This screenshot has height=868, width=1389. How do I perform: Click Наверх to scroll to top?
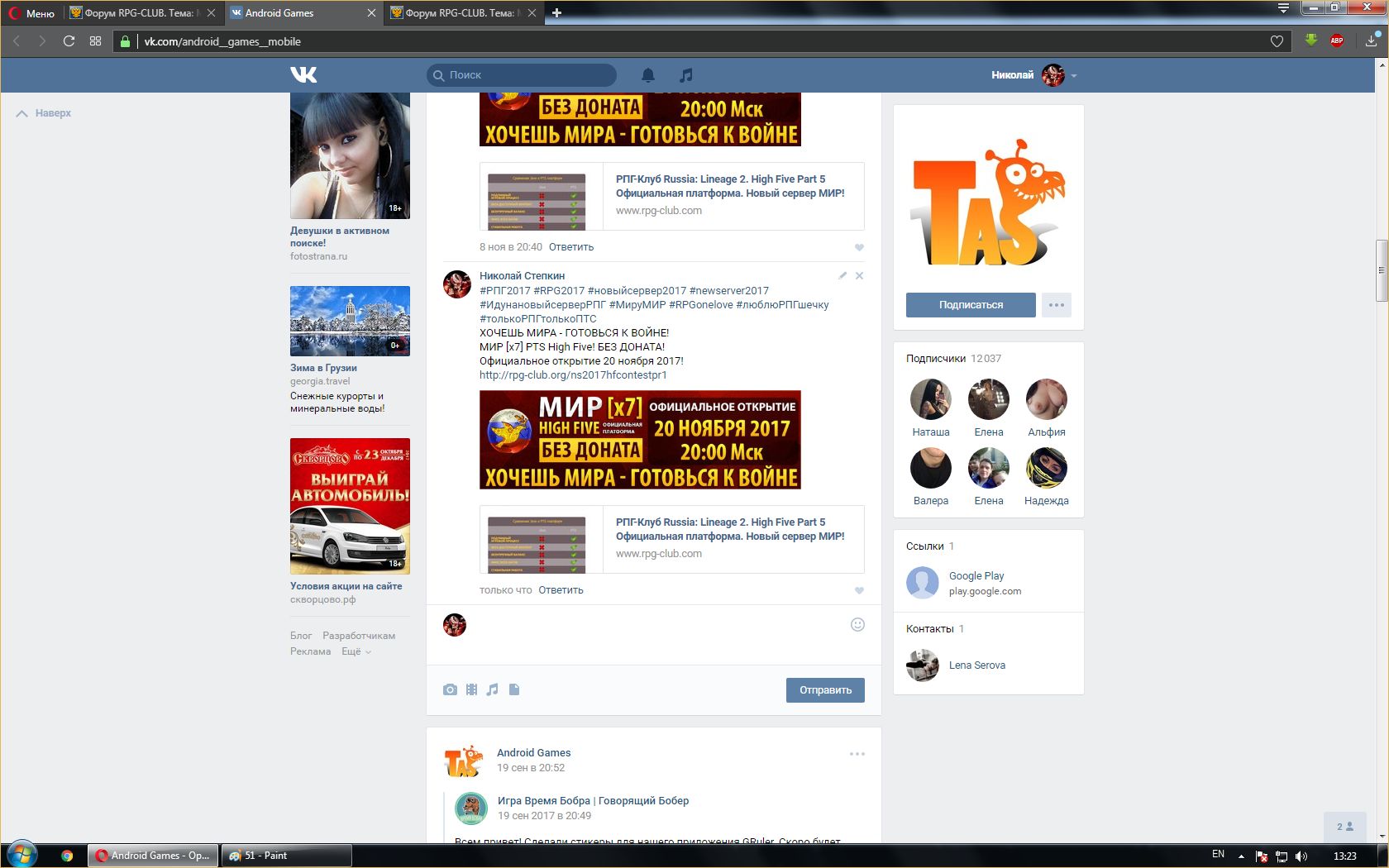click(44, 113)
